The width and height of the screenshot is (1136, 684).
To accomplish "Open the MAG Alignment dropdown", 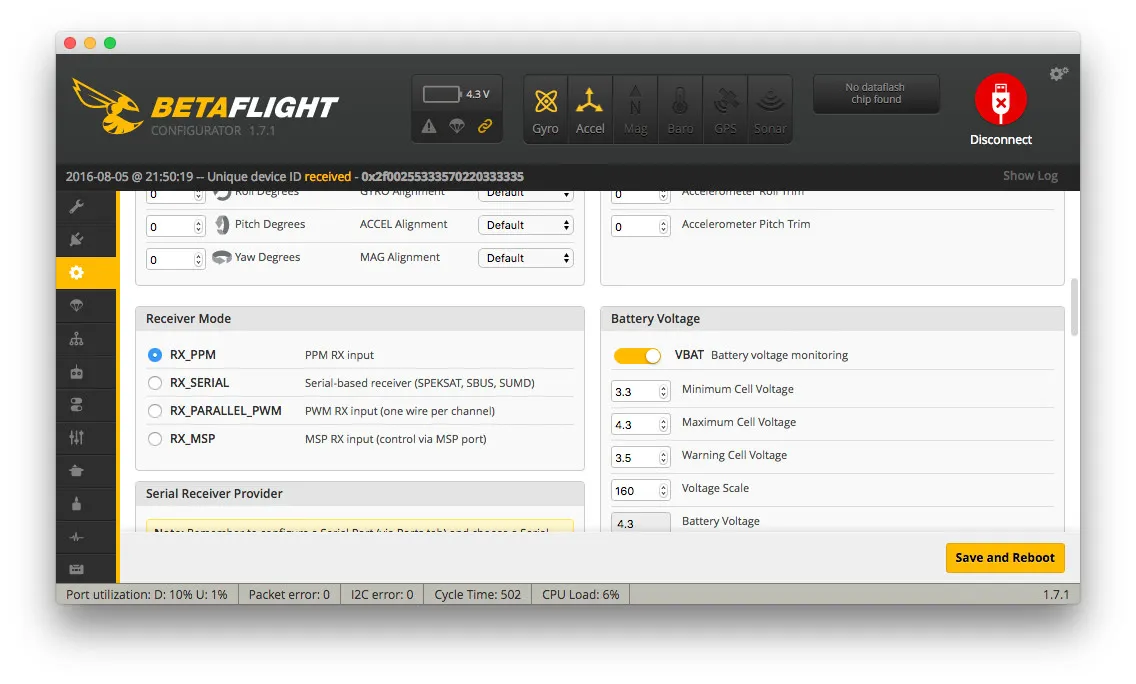I will coord(525,258).
